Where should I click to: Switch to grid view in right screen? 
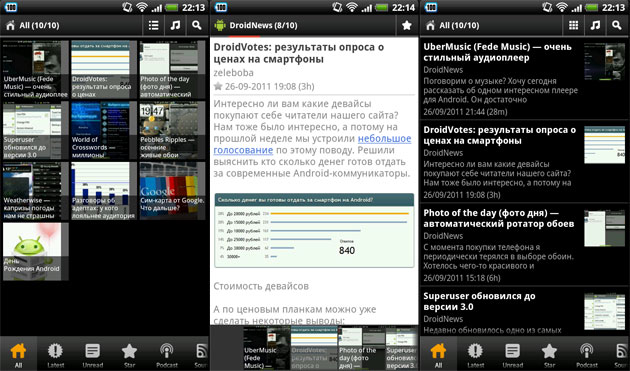[573, 25]
